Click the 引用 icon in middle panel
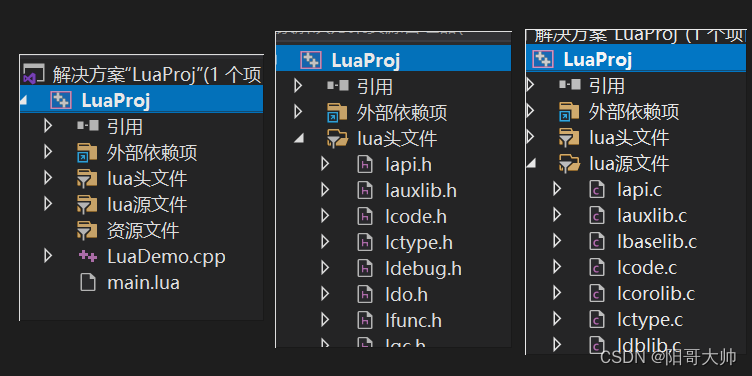Viewport: 752px width, 376px height. pyautogui.click(x=338, y=86)
